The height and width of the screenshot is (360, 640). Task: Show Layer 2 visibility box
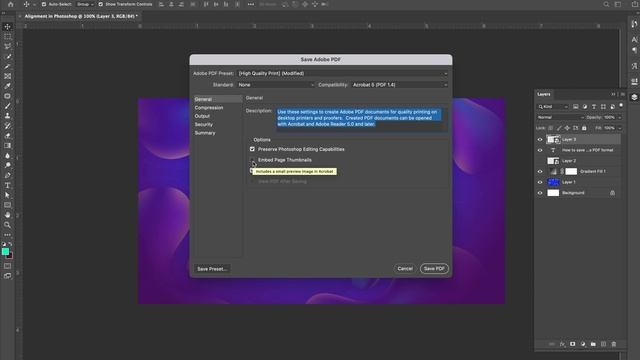(x=540, y=161)
